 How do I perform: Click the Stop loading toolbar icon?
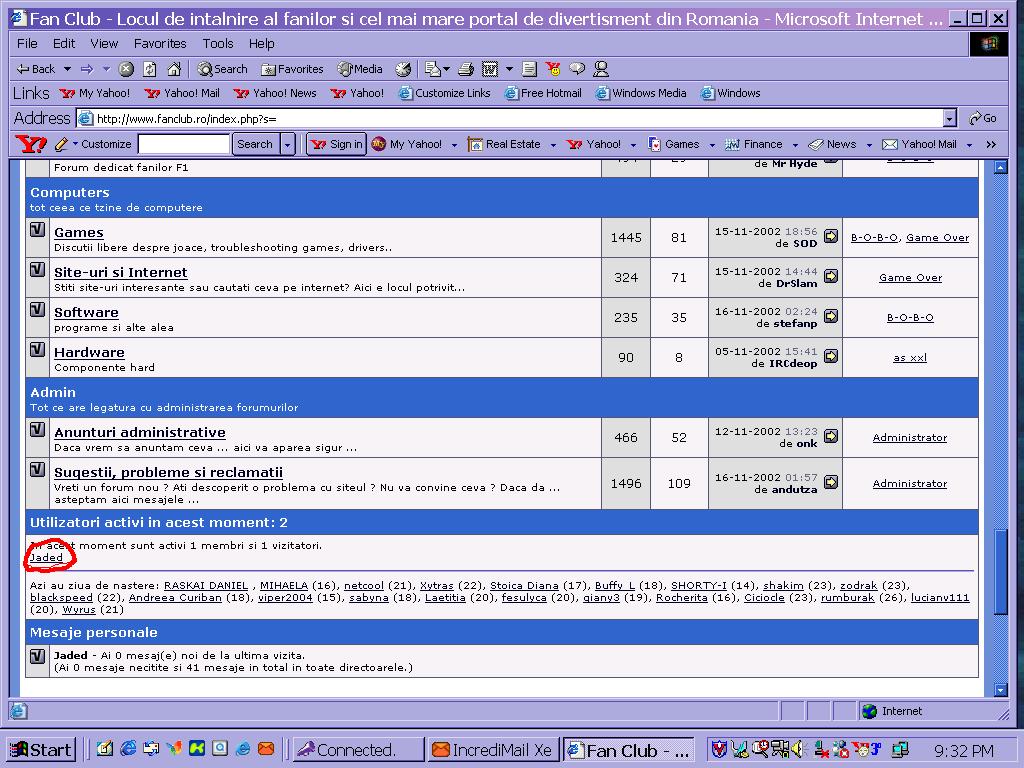126,69
